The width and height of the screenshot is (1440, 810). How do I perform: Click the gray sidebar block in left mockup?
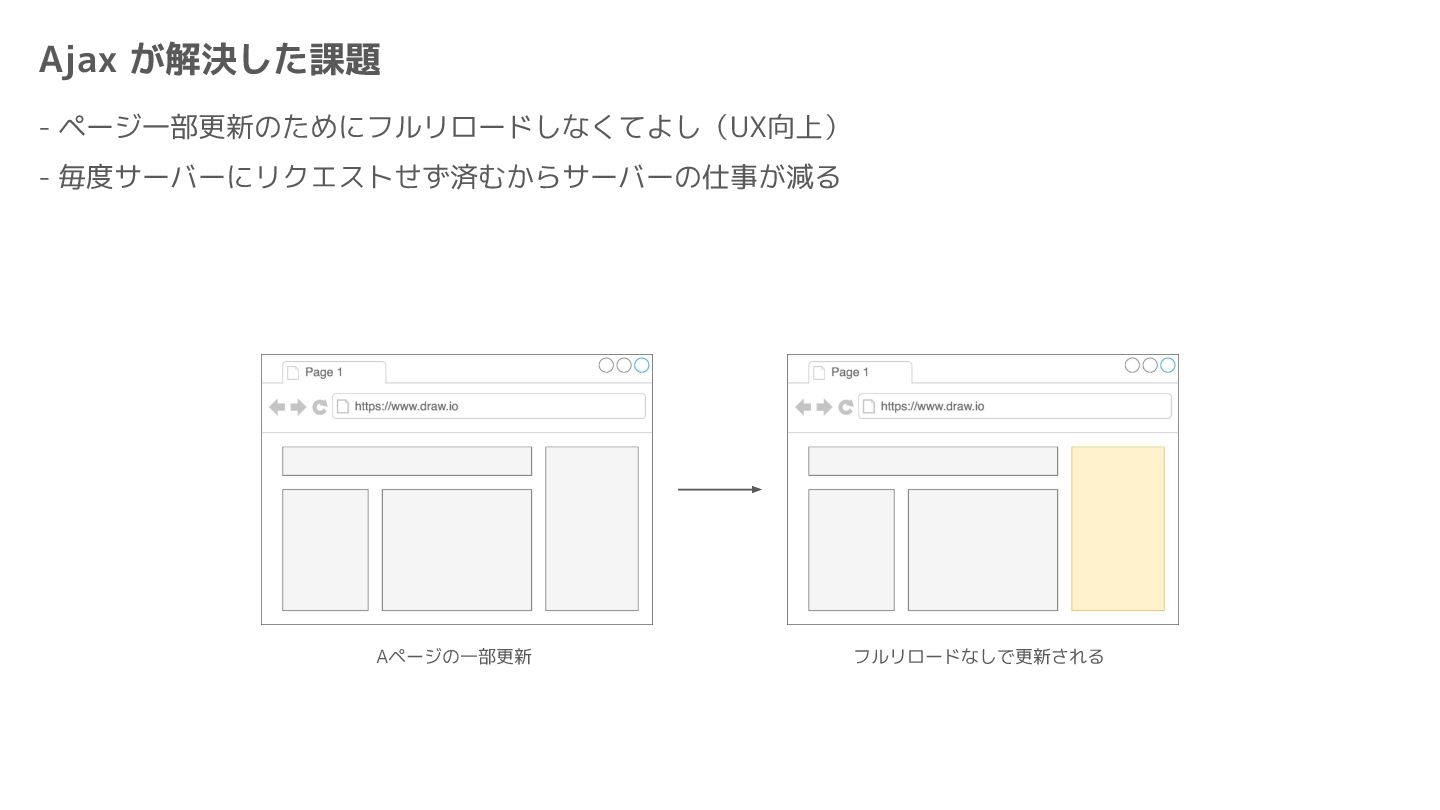(x=592, y=528)
